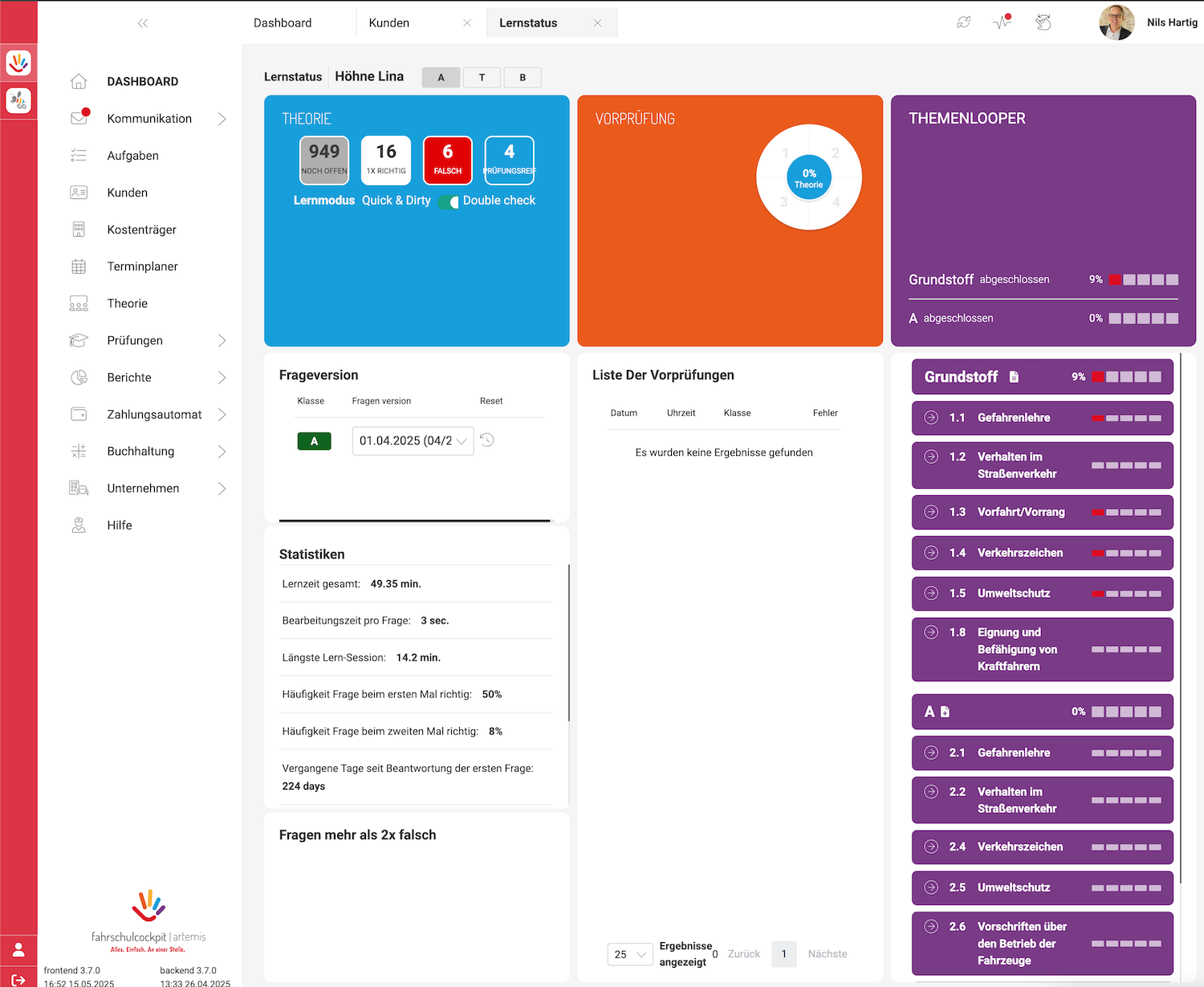Screen dimensions: 1204x987
Task: Open arrow icon for 1.1 Gefahrenlehre
Action: tap(931, 417)
